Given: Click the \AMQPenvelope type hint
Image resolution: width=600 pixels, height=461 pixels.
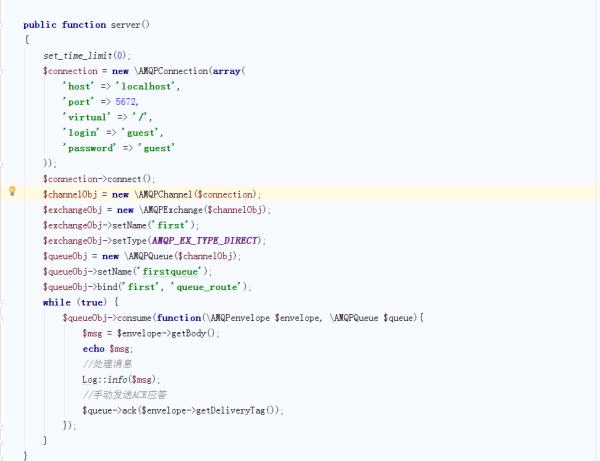Looking at the screenshot, I should tap(238, 318).
